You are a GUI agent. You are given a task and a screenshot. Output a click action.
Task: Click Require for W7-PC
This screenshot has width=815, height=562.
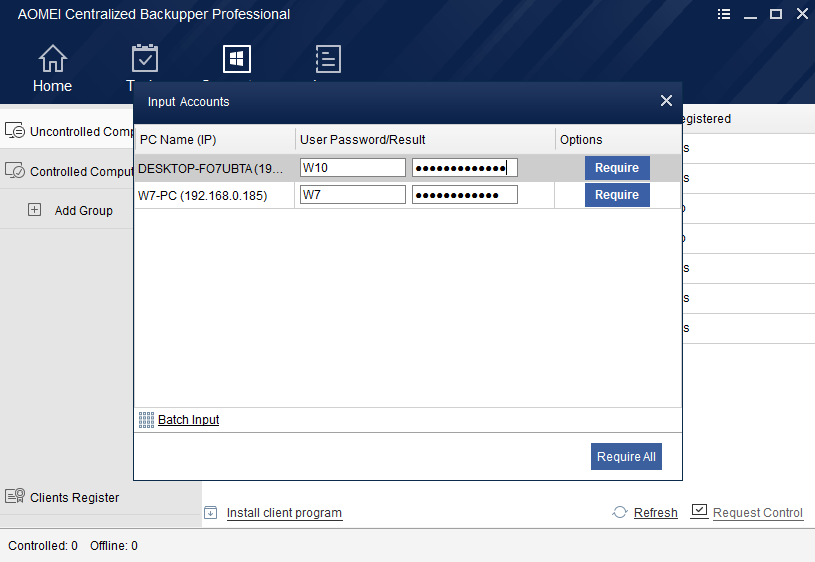617,195
